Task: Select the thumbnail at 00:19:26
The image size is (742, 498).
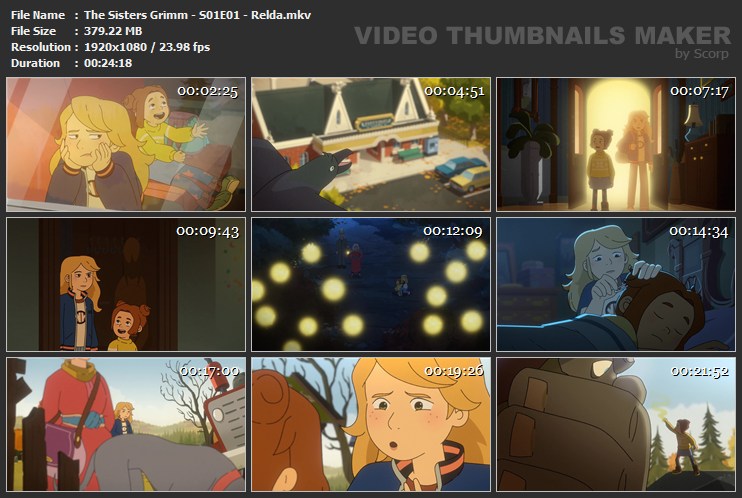Action: (371, 425)
